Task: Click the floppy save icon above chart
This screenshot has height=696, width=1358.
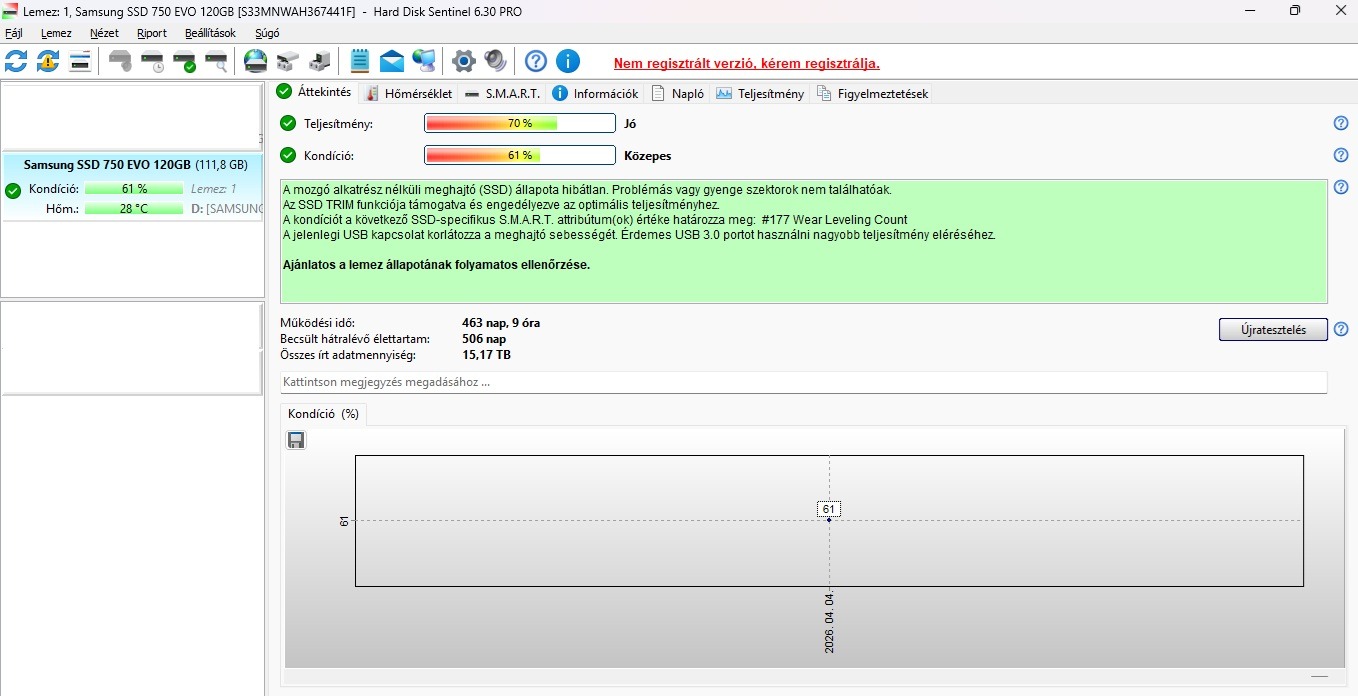Action: [296, 440]
